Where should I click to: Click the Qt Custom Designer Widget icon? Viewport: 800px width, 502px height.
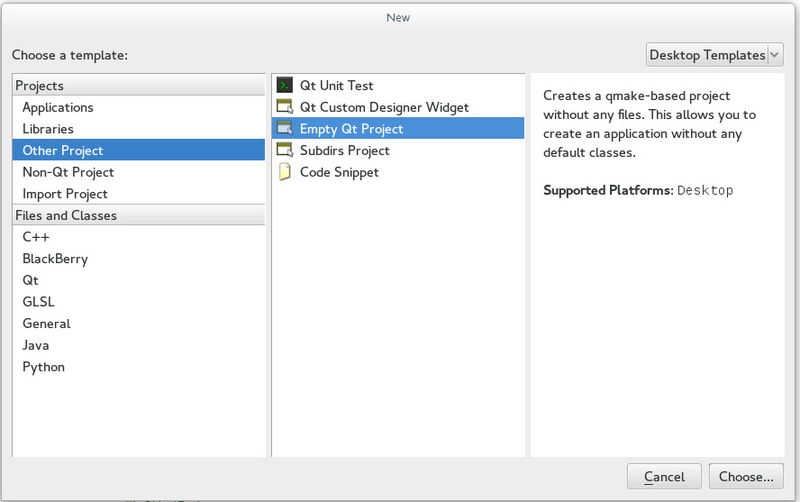click(285, 107)
